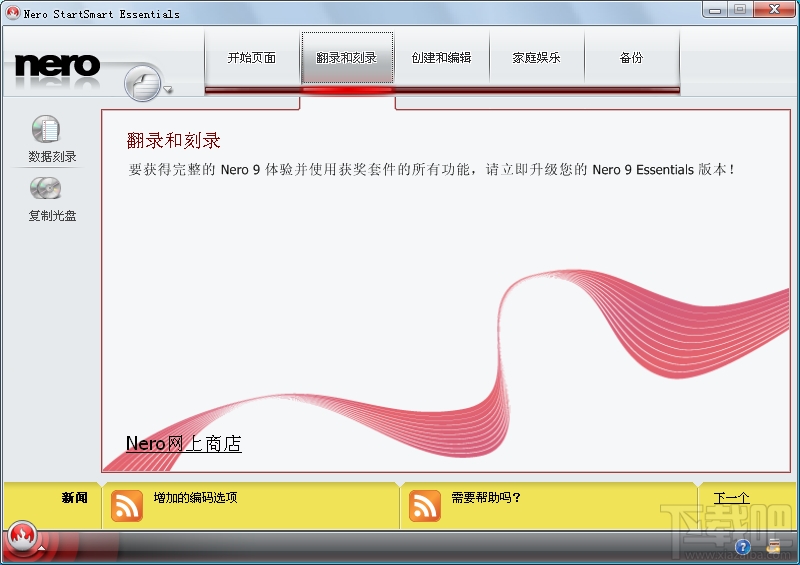Screen dimensions: 800x565
Task: Click the 新闻 label in news bar
Action: coord(74,498)
